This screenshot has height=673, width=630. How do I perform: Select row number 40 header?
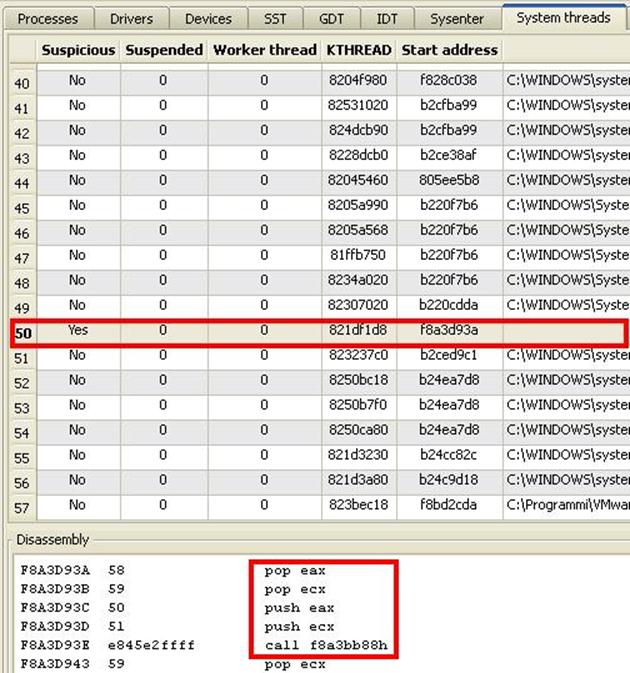(x=22, y=83)
